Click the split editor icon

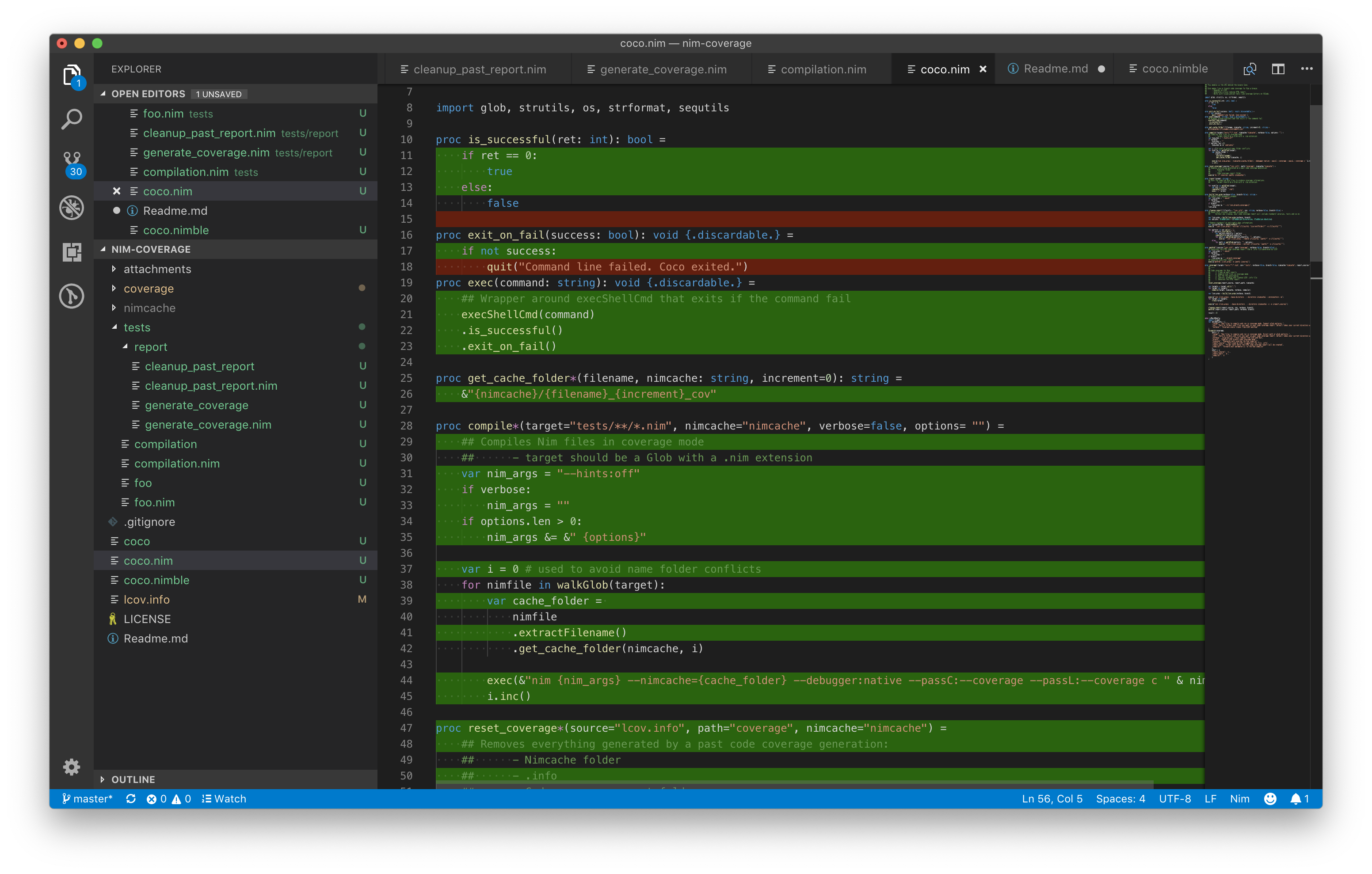pos(1278,69)
